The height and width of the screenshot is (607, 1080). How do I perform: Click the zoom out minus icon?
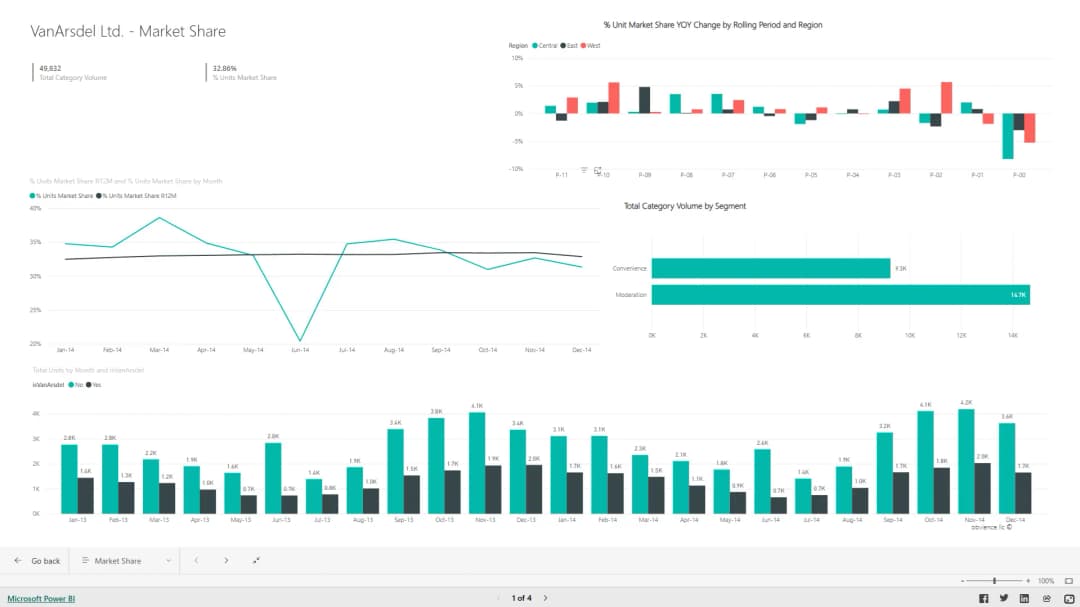[963, 581]
